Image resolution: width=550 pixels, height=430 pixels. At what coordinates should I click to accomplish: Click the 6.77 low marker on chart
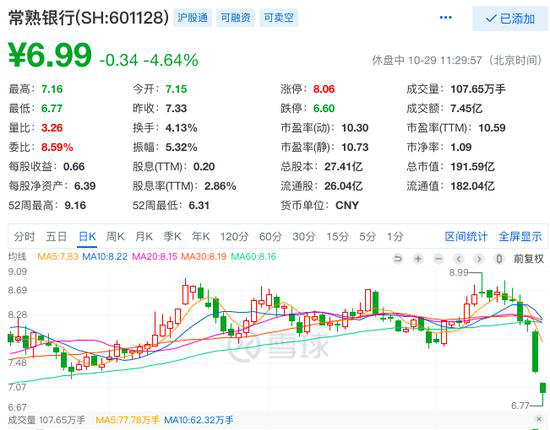(520, 405)
